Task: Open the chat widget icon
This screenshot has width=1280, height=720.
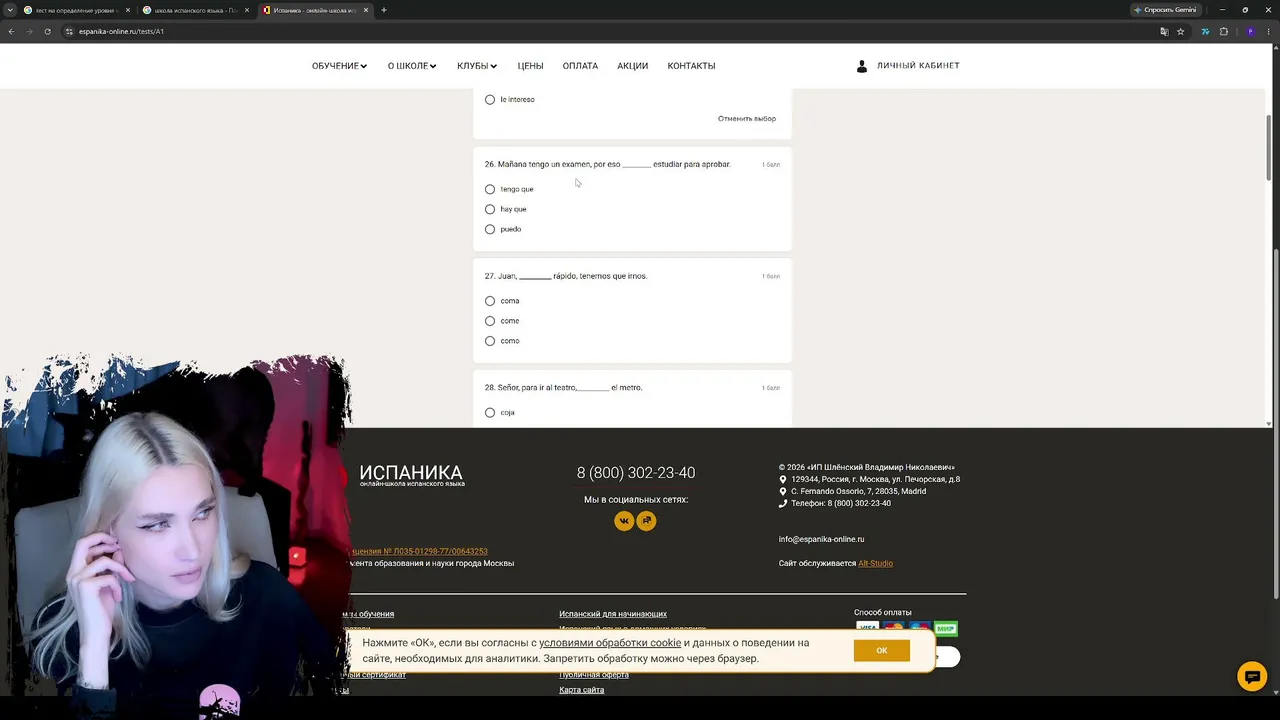Action: pos(1252,676)
